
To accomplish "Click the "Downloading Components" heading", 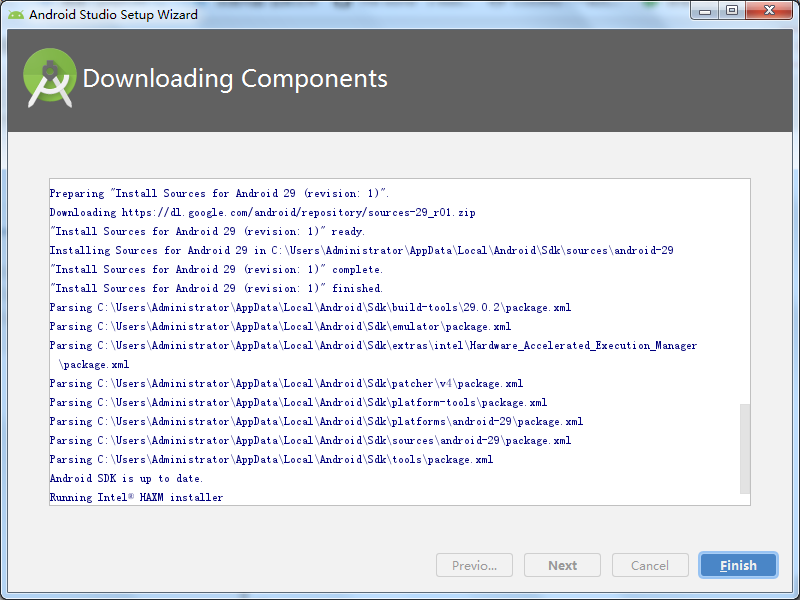I will [235, 79].
